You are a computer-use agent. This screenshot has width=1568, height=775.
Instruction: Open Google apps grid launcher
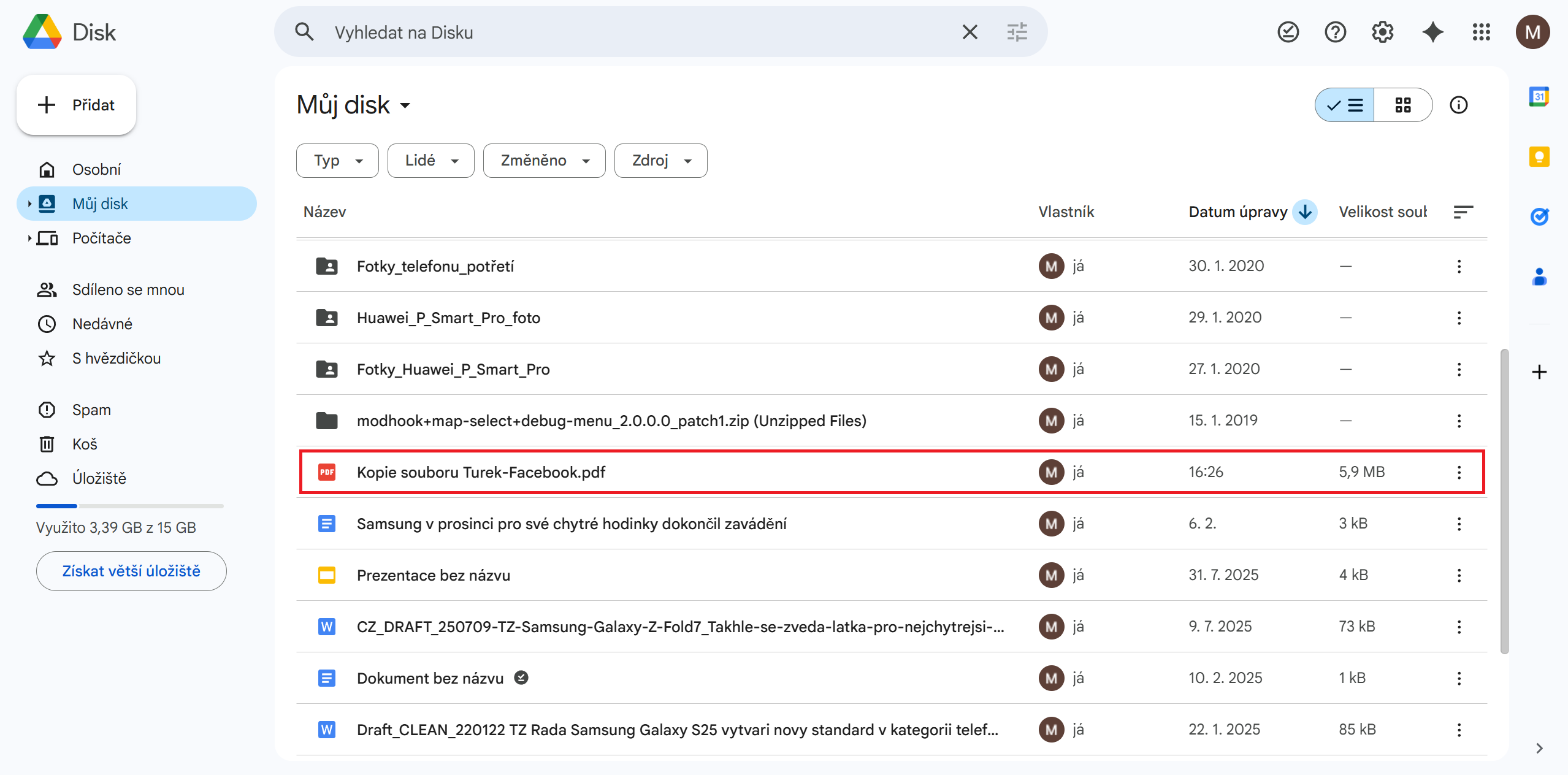(1481, 32)
